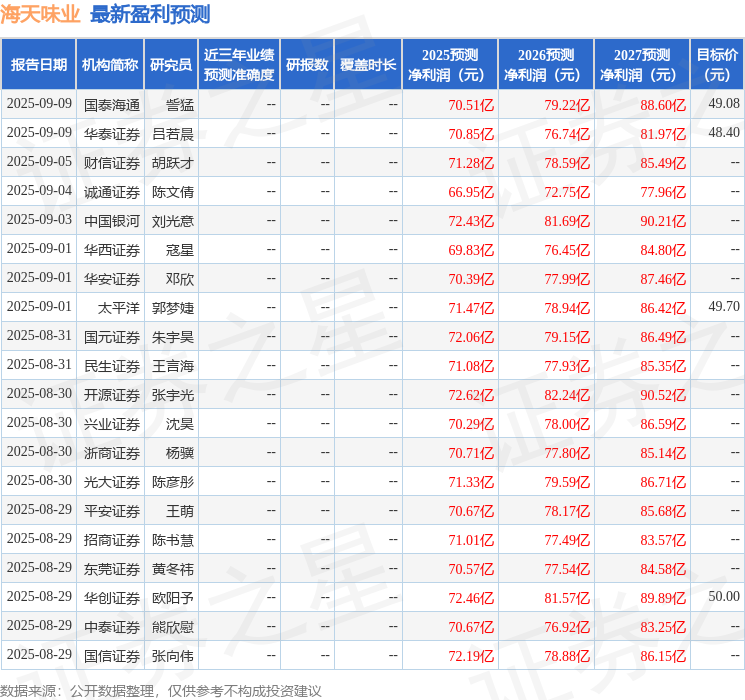745x700 pixels.
Task: Click the 海天味业 title text
Action: point(40,14)
